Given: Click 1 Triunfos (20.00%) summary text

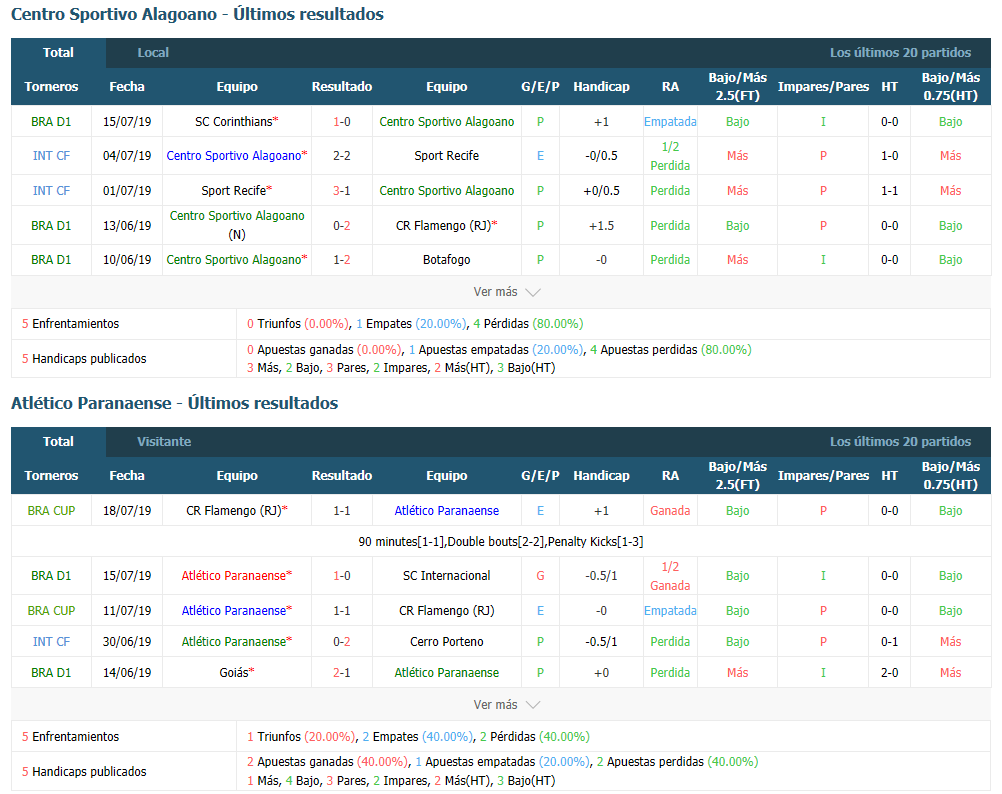Looking at the screenshot, I should coord(302,737).
